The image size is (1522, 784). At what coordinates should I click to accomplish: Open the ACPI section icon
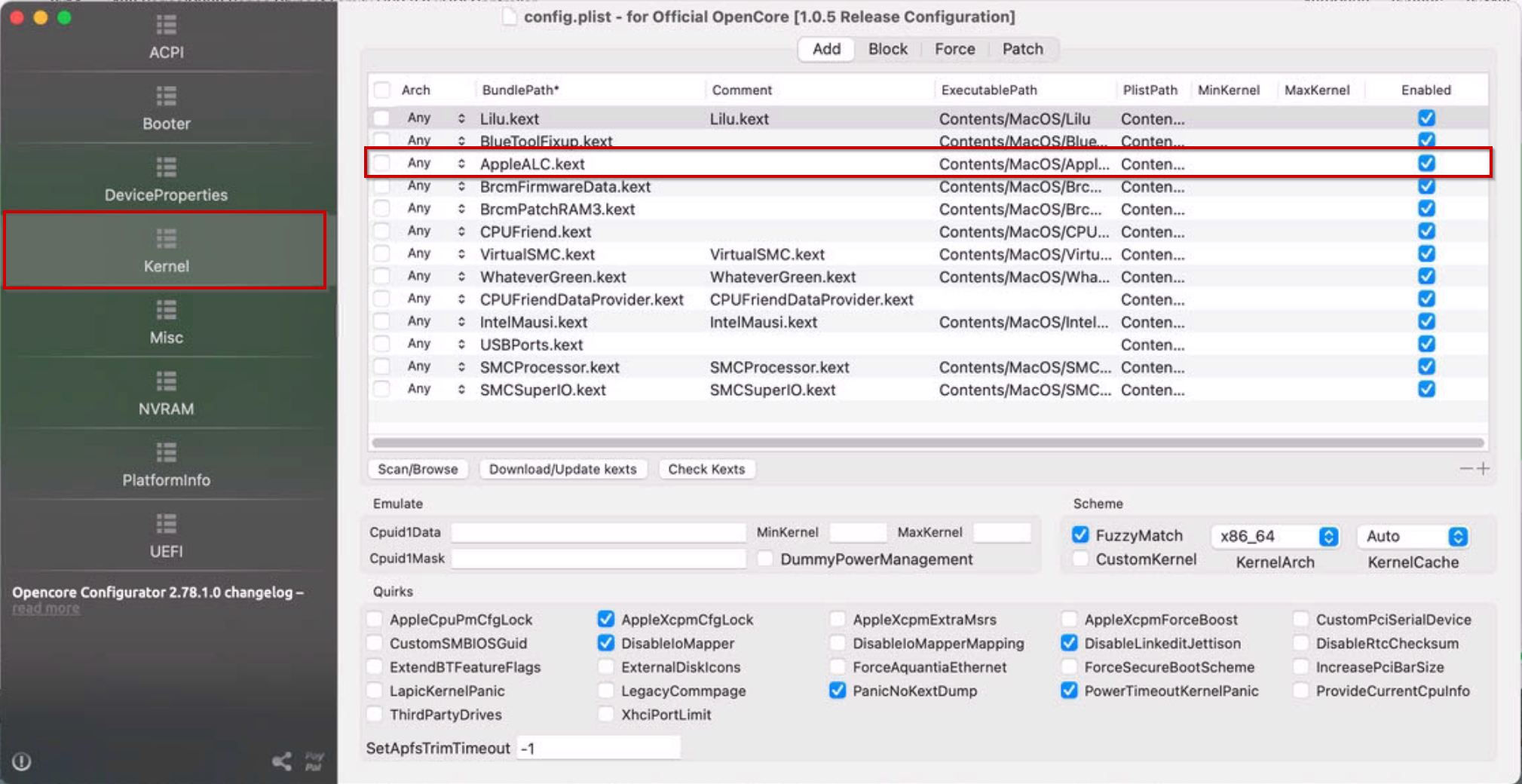(x=166, y=26)
